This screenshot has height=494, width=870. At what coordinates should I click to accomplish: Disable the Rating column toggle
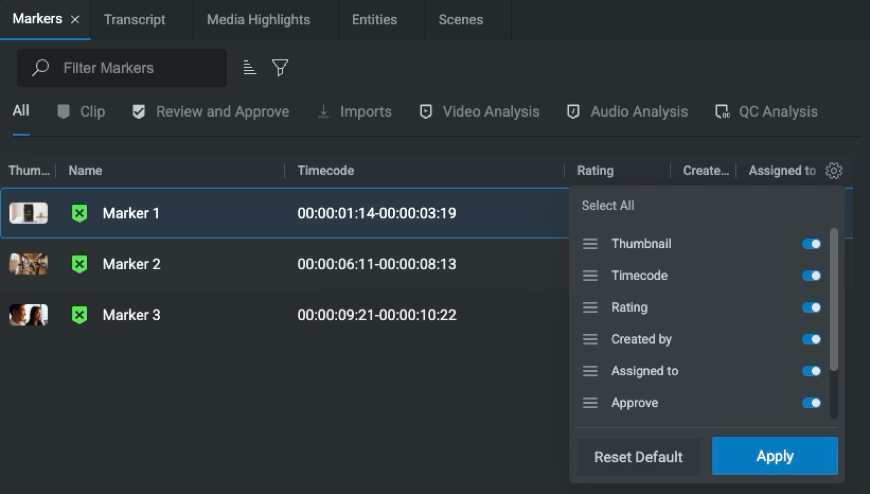(811, 308)
